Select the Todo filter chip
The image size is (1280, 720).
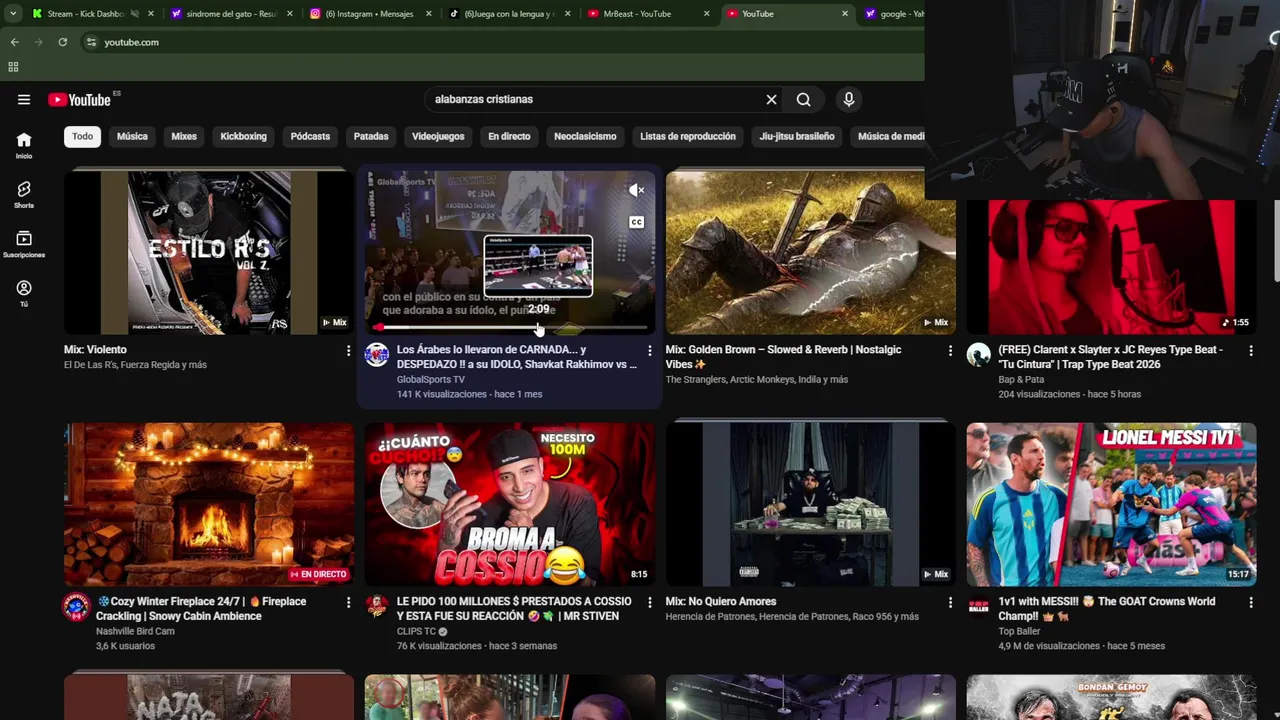[82, 136]
